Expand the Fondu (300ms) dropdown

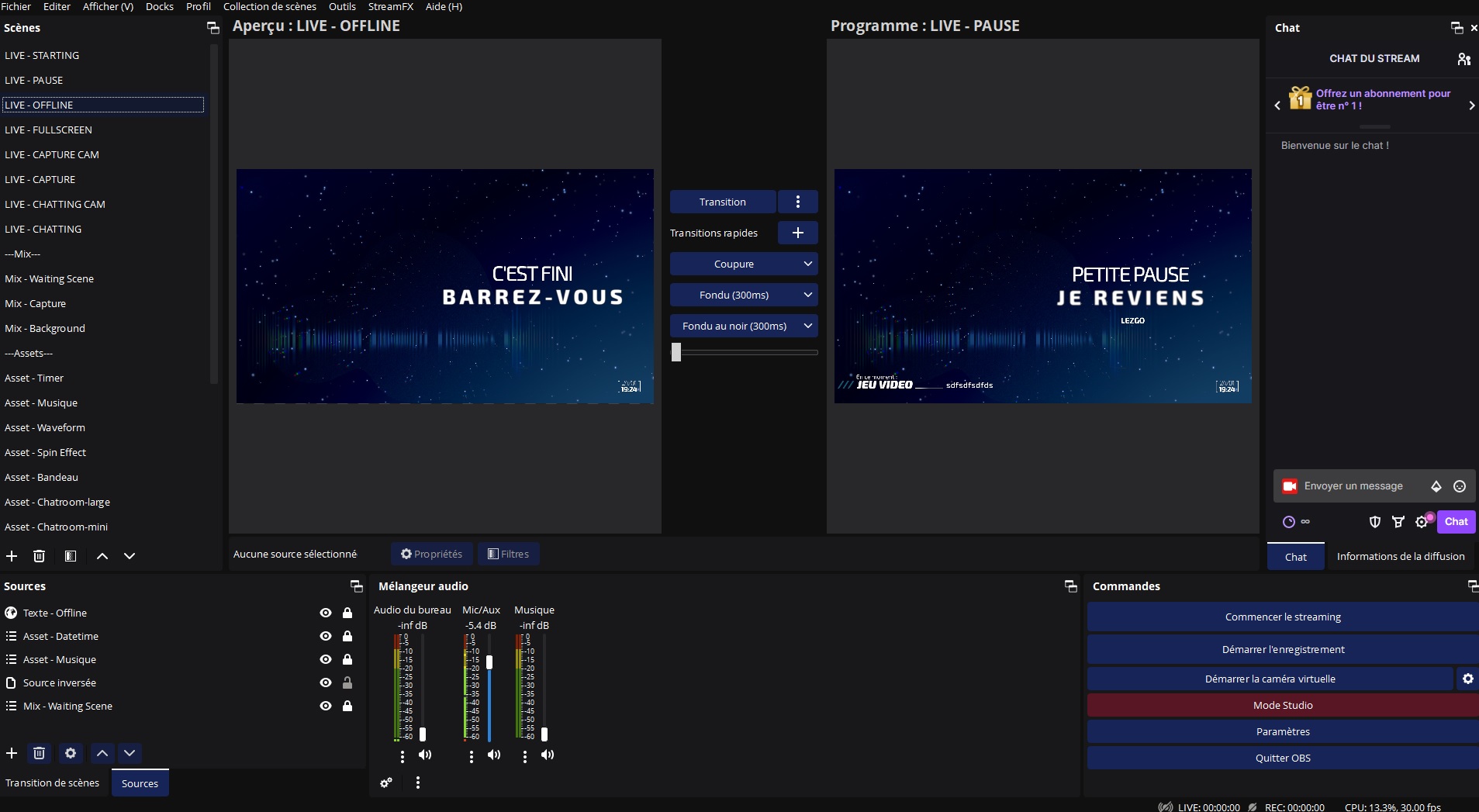tap(807, 295)
